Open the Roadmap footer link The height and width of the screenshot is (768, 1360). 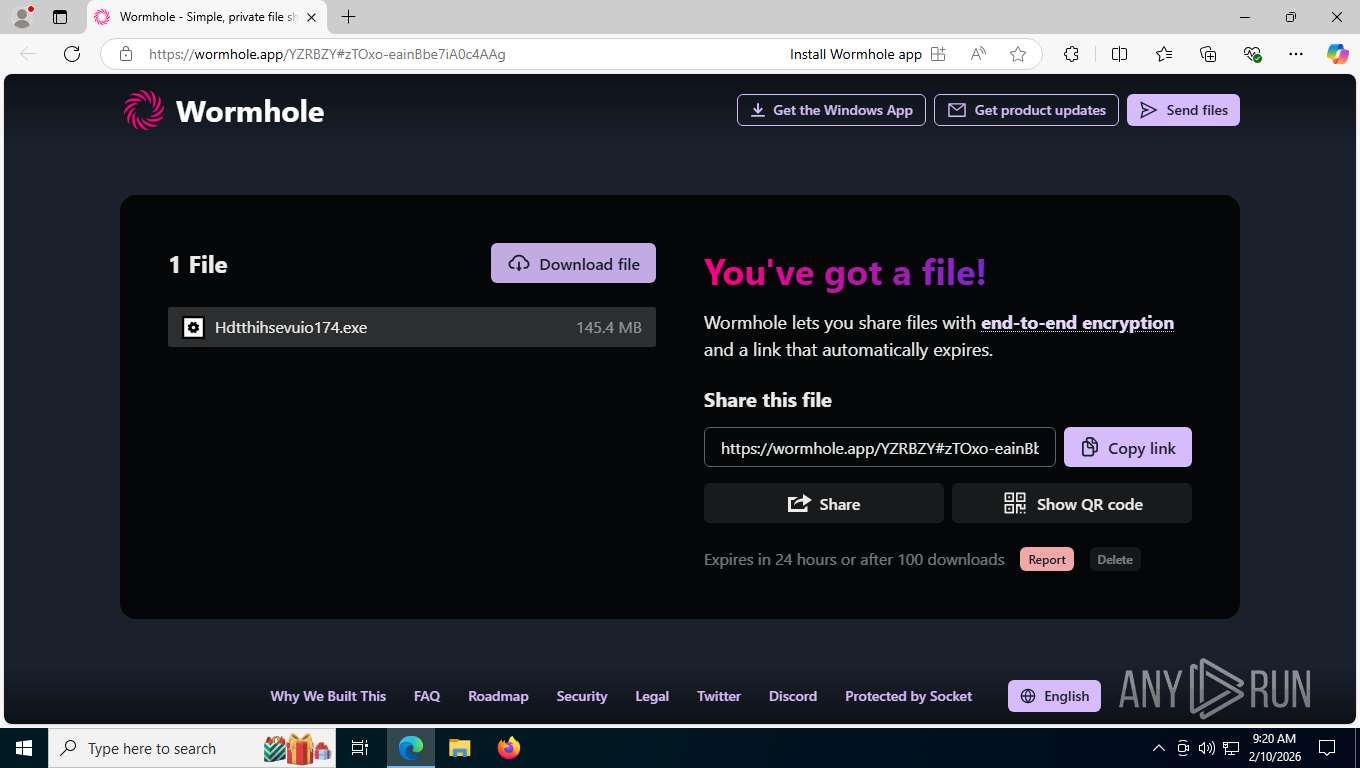(498, 696)
